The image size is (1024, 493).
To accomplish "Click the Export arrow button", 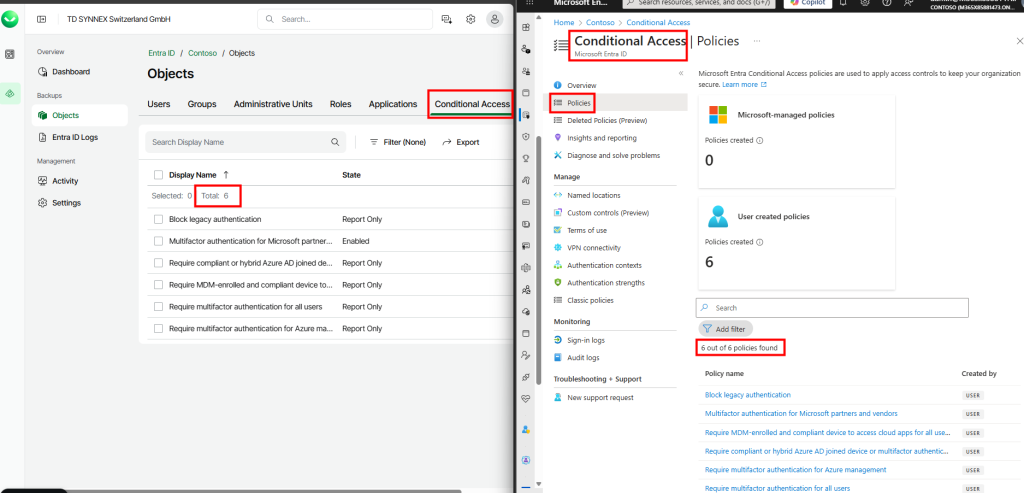I will click(x=461, y=143).
